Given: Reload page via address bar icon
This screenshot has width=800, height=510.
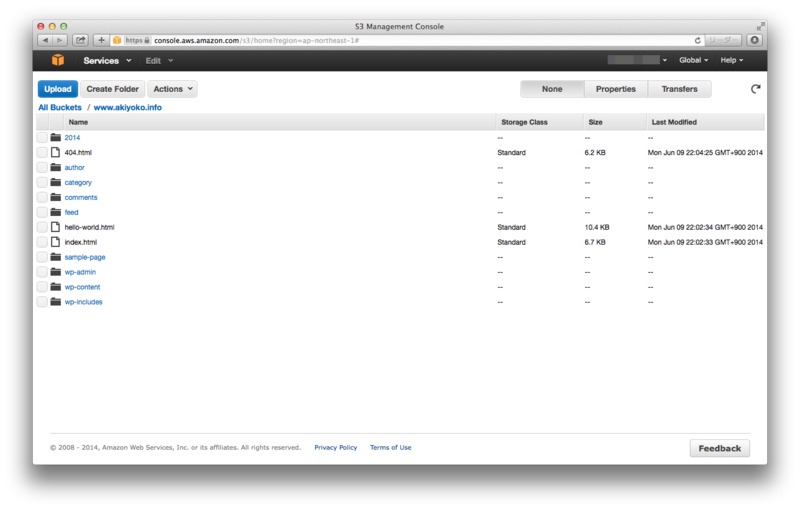Looking at the screenshot, I should (x=697, y=40).
